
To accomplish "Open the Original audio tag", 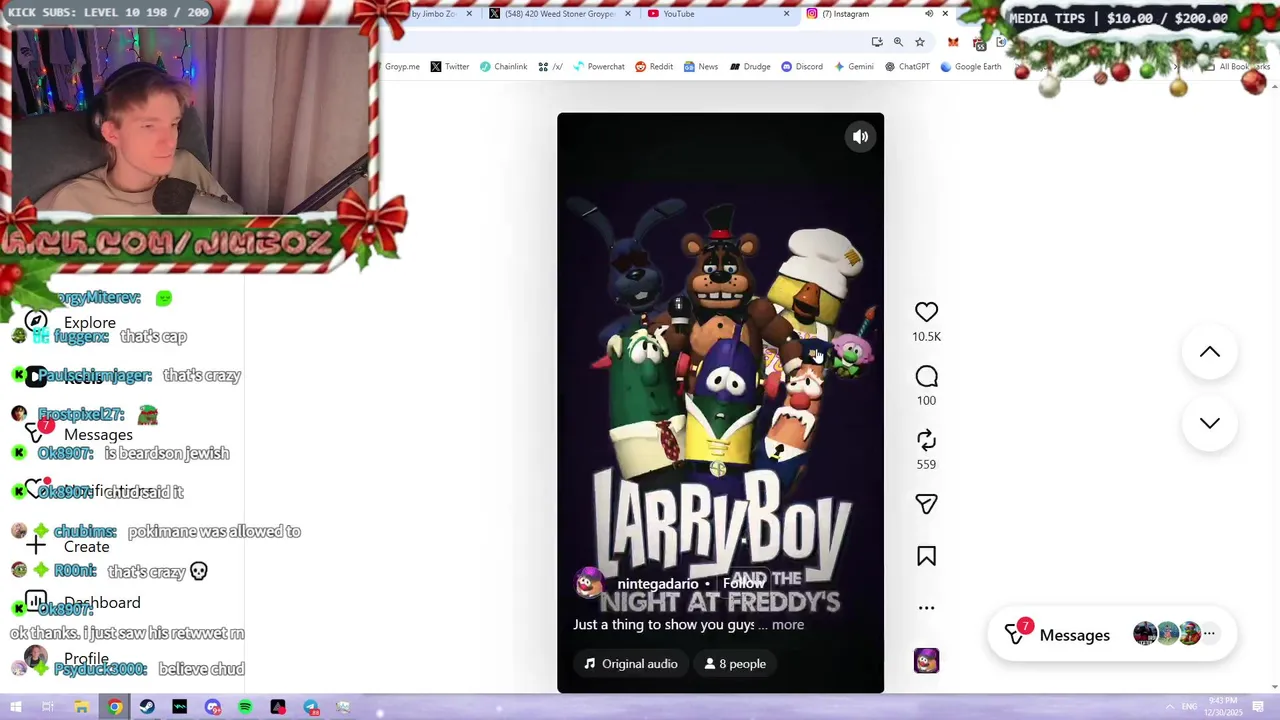I will click(x=631, y=664).
